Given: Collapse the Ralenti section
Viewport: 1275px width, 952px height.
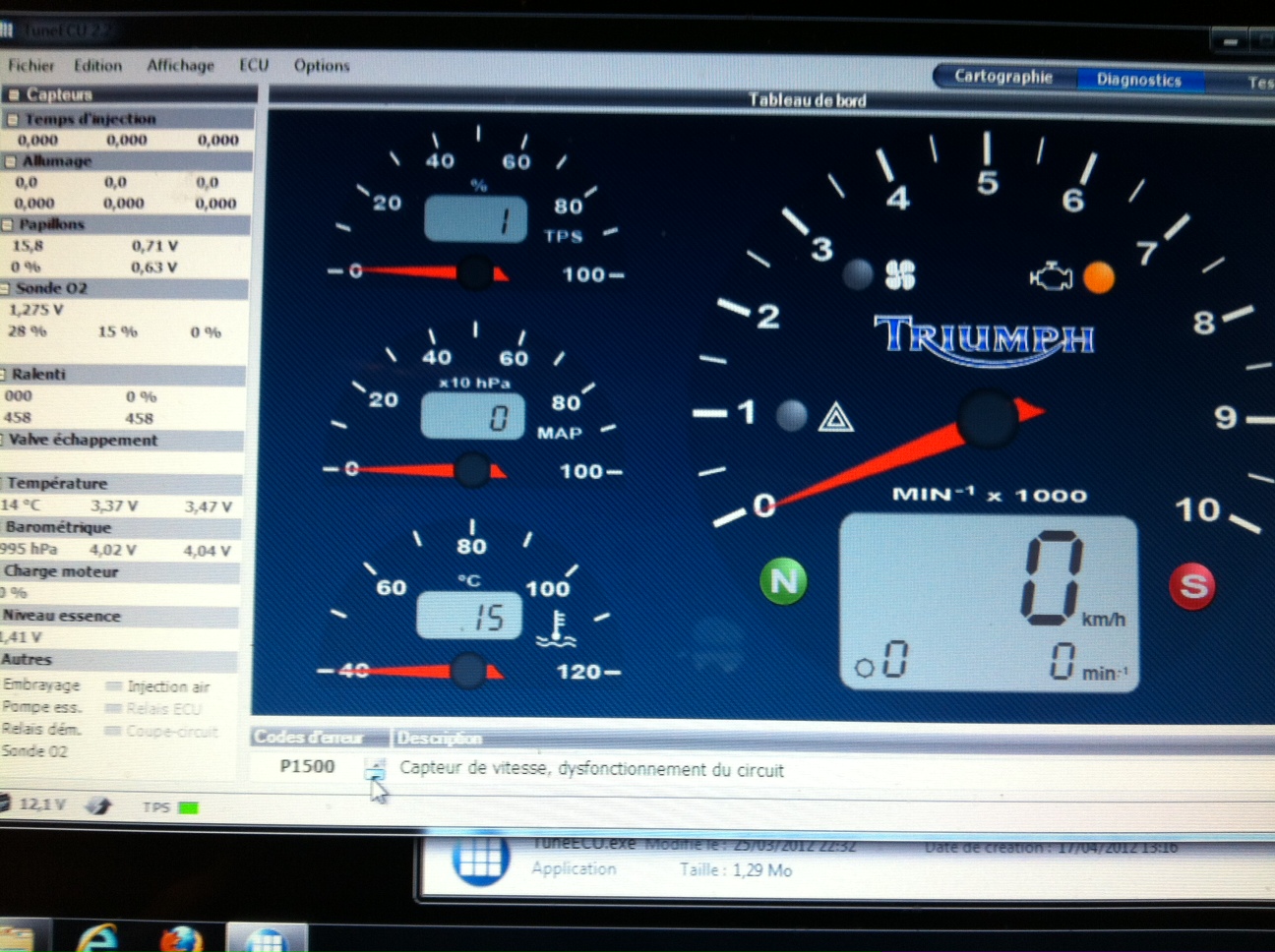Looking at the screenshot, I should (x=4, y=374).
